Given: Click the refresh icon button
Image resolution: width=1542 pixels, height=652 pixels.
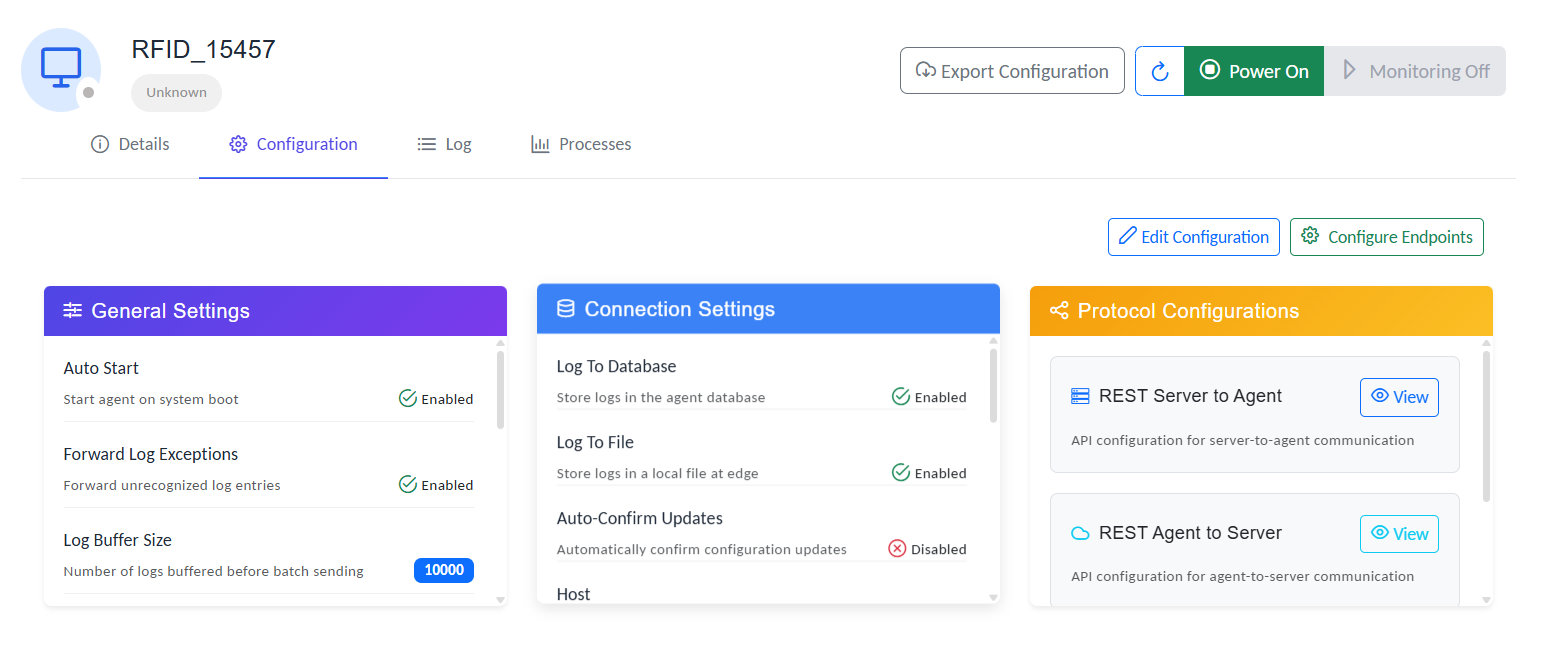Looking at the screenshot, I should (1160, 71).
